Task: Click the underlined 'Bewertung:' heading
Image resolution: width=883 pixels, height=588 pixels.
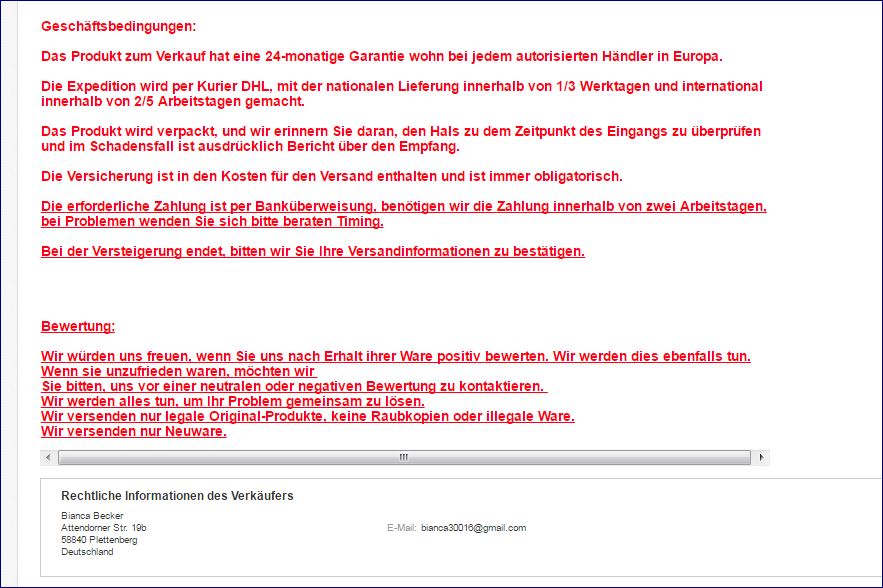Action: [78, 327]
